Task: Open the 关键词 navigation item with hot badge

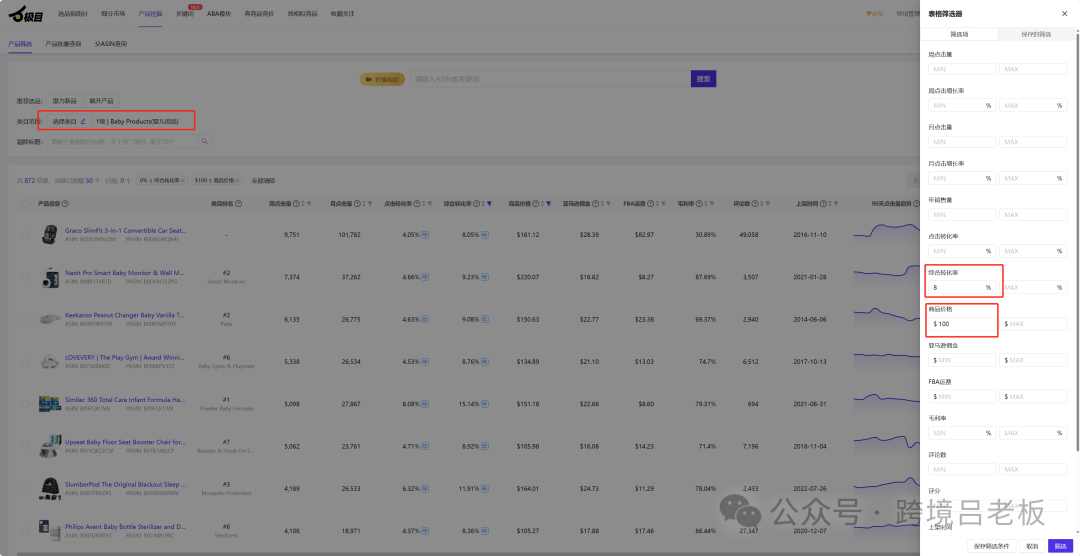Action: click(x=185, y=14)
